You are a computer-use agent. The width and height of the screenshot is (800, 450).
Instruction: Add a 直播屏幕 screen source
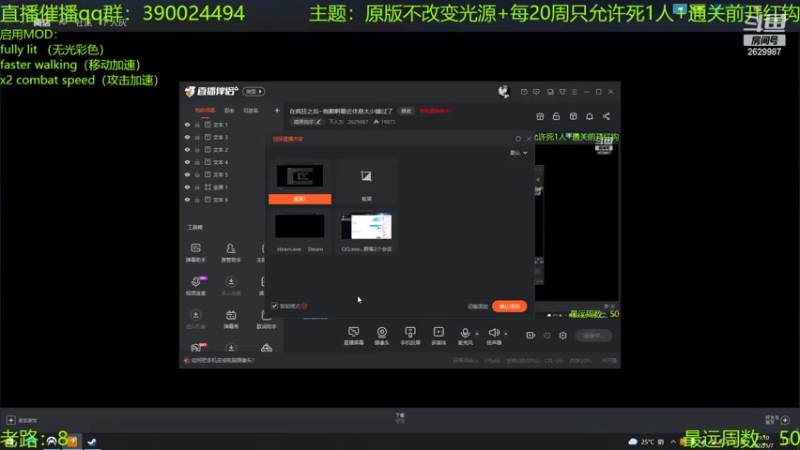click(x=354, y=336)
